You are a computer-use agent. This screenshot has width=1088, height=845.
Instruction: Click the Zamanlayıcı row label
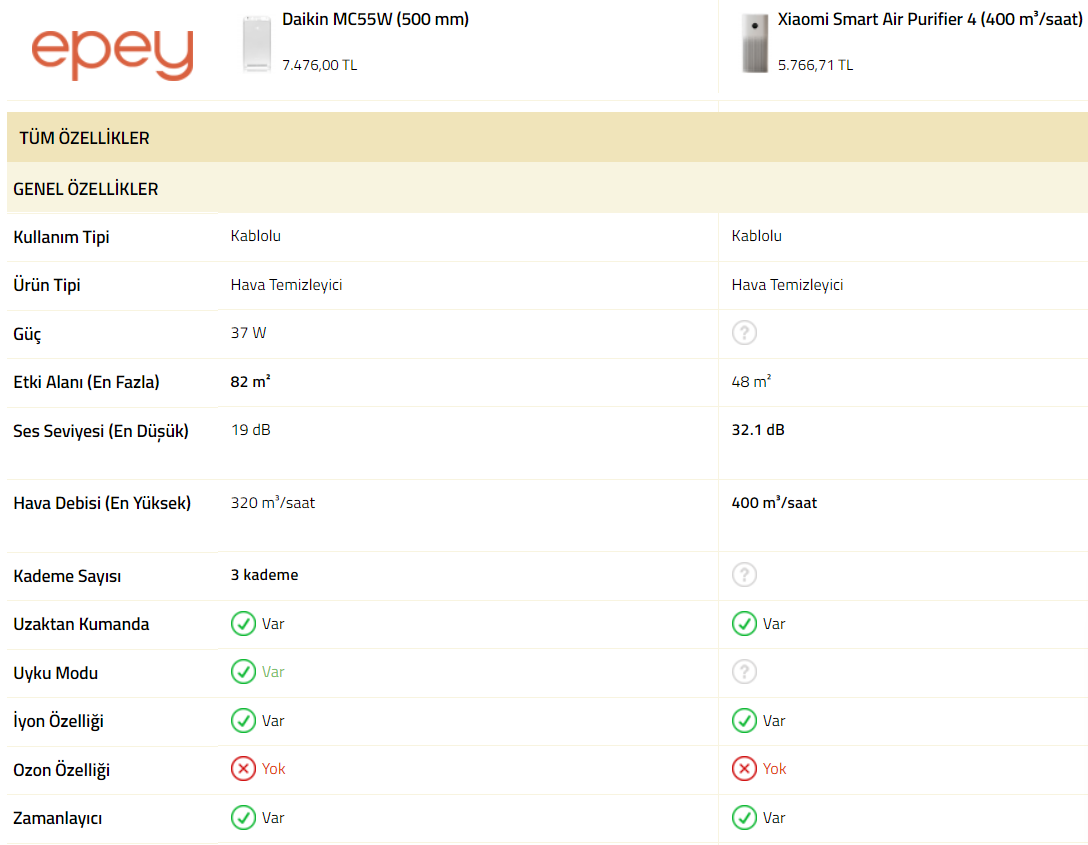pyautogui.click(x=58, y=819)
